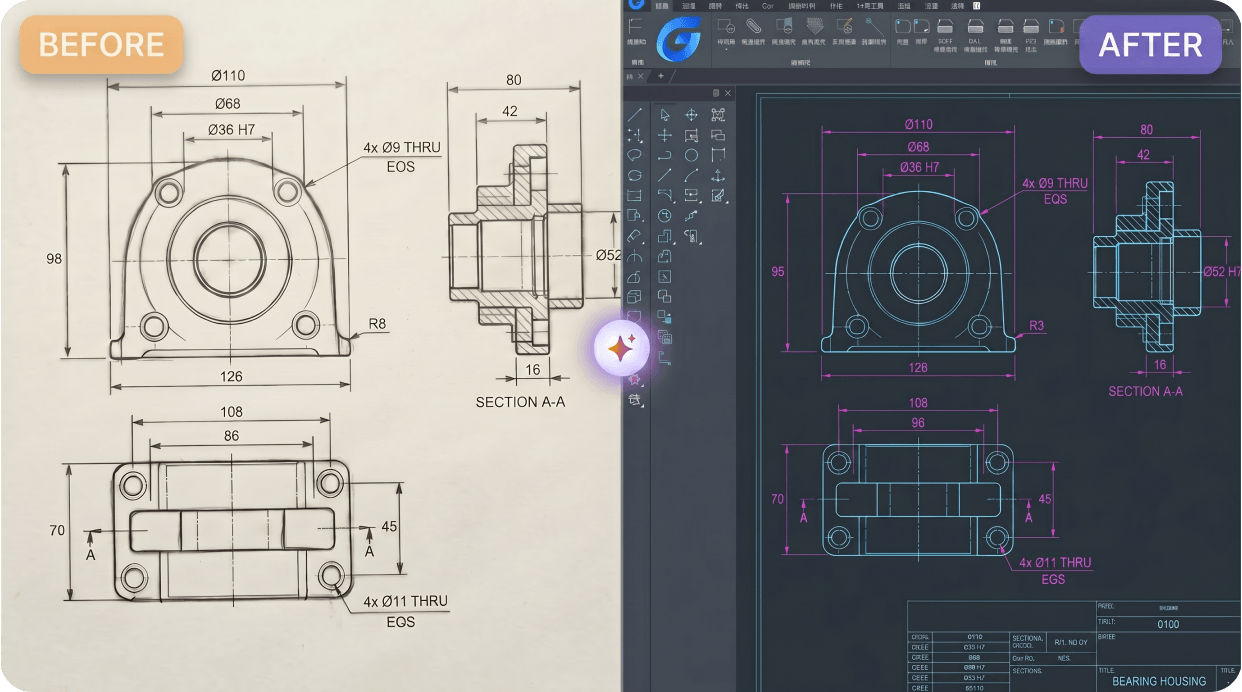
Task: Click the R/1. NO OY title block cell
Action: [1069, 642]
